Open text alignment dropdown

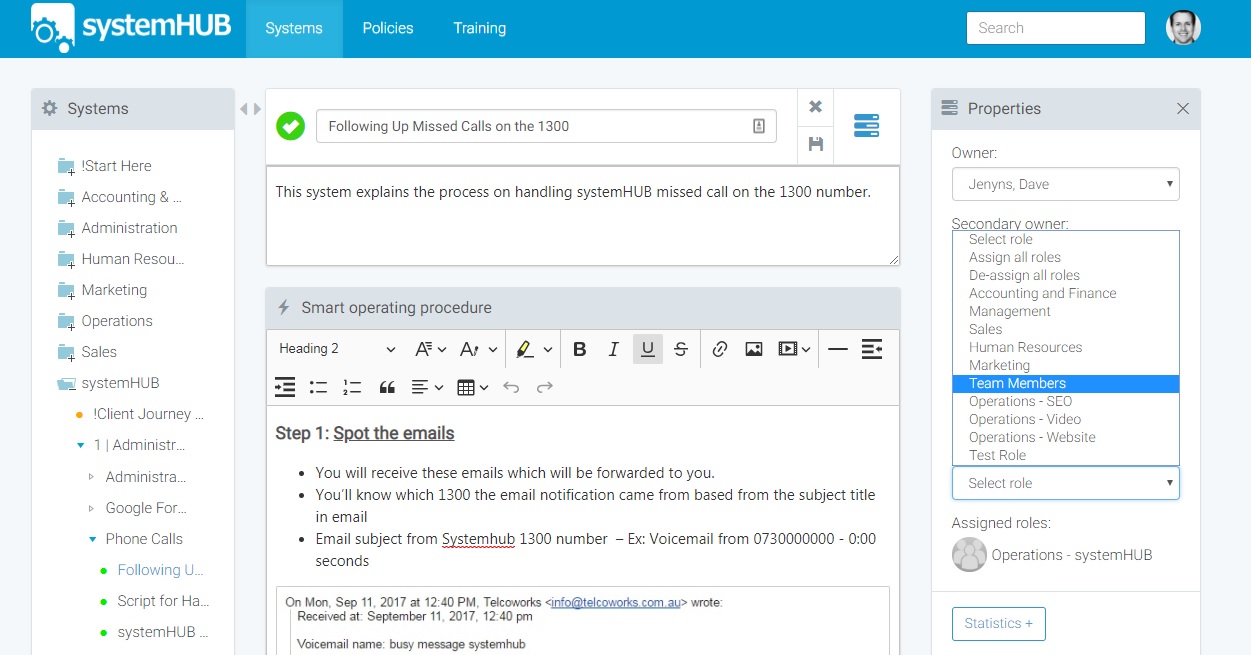coord(427,387)
